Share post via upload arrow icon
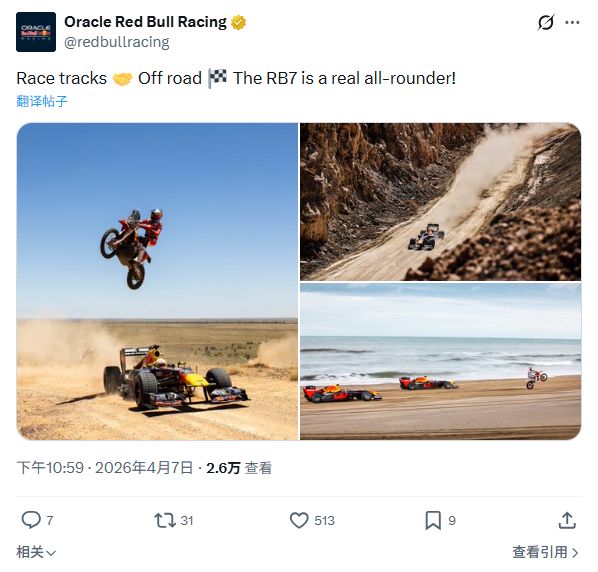This screenshot has width=598, height=572. [567, 520]
